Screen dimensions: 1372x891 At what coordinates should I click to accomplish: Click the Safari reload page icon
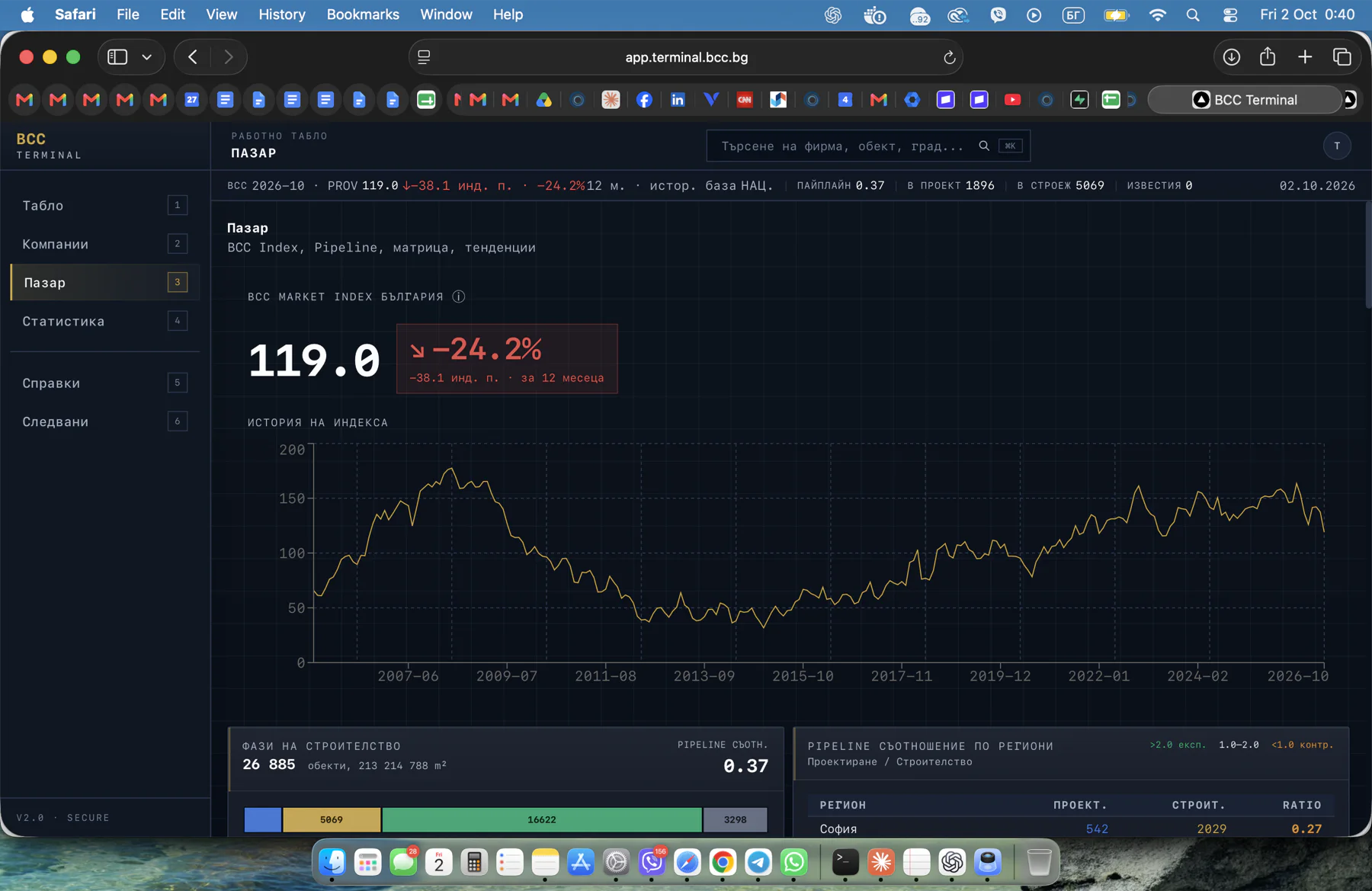click(949, 57)
